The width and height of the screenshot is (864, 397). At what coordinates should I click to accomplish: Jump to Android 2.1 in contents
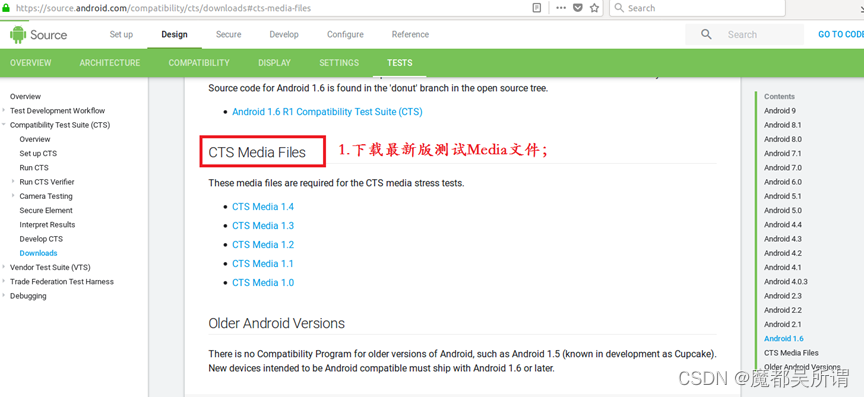point(783,324)
